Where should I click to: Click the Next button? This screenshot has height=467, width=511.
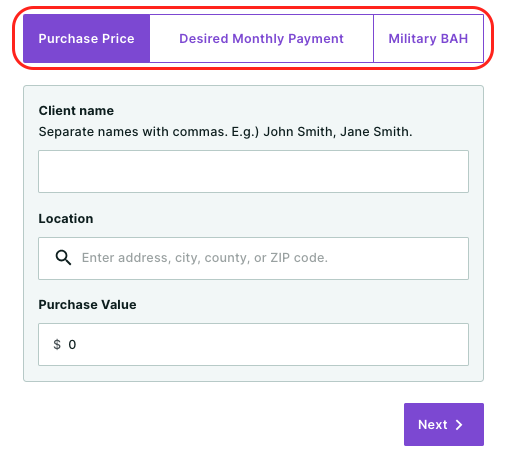click(444, 424)
